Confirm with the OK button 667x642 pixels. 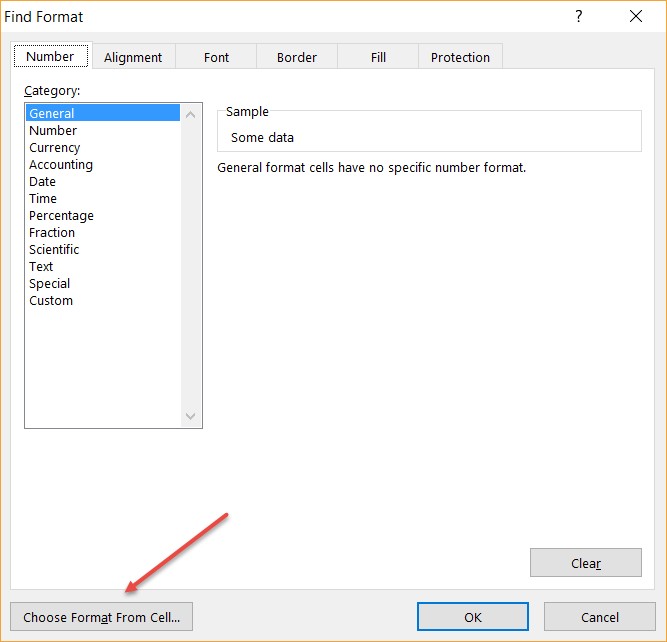(x=473, y=617)
